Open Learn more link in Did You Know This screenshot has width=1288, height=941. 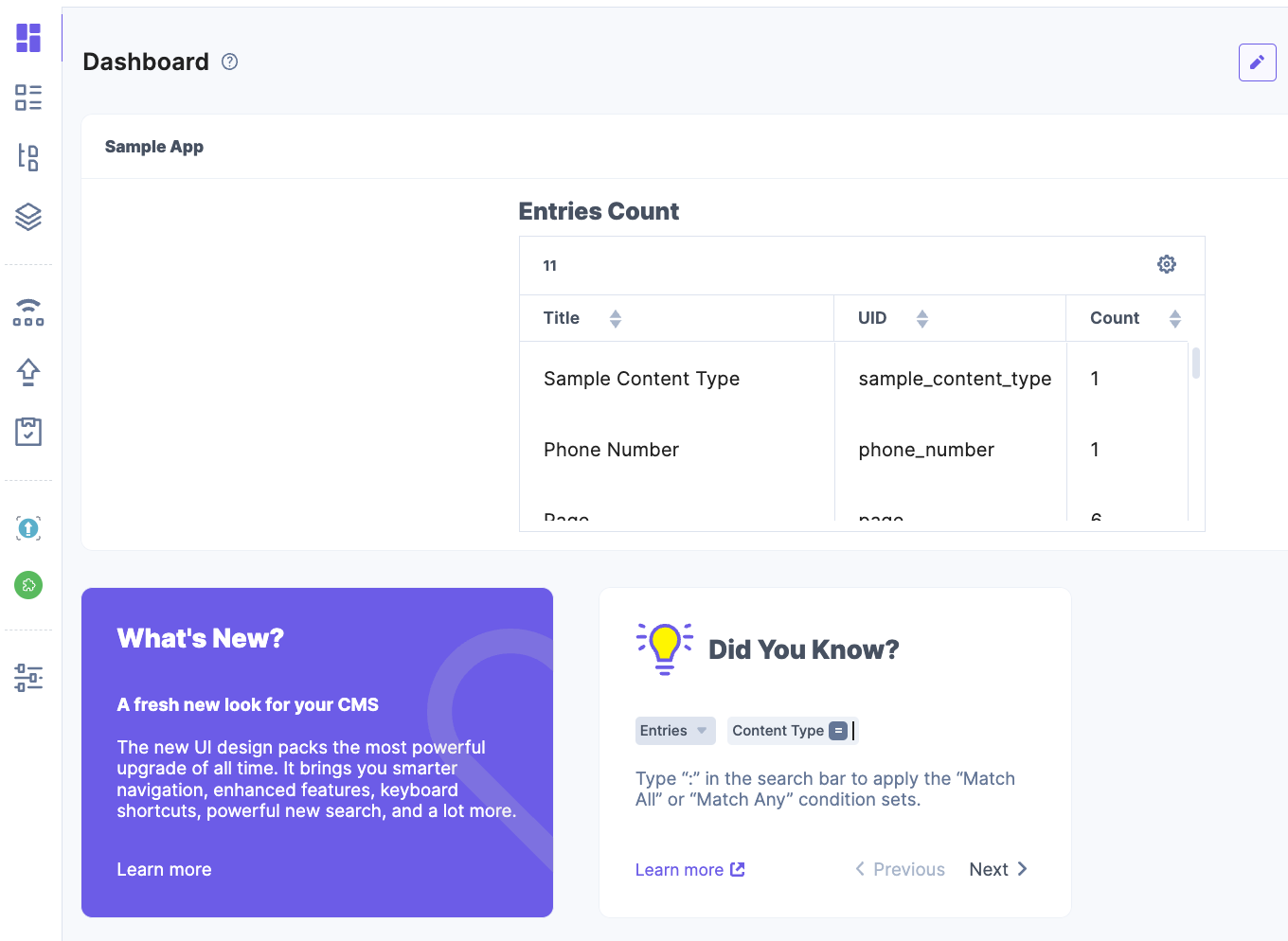(x=689, y=870)
